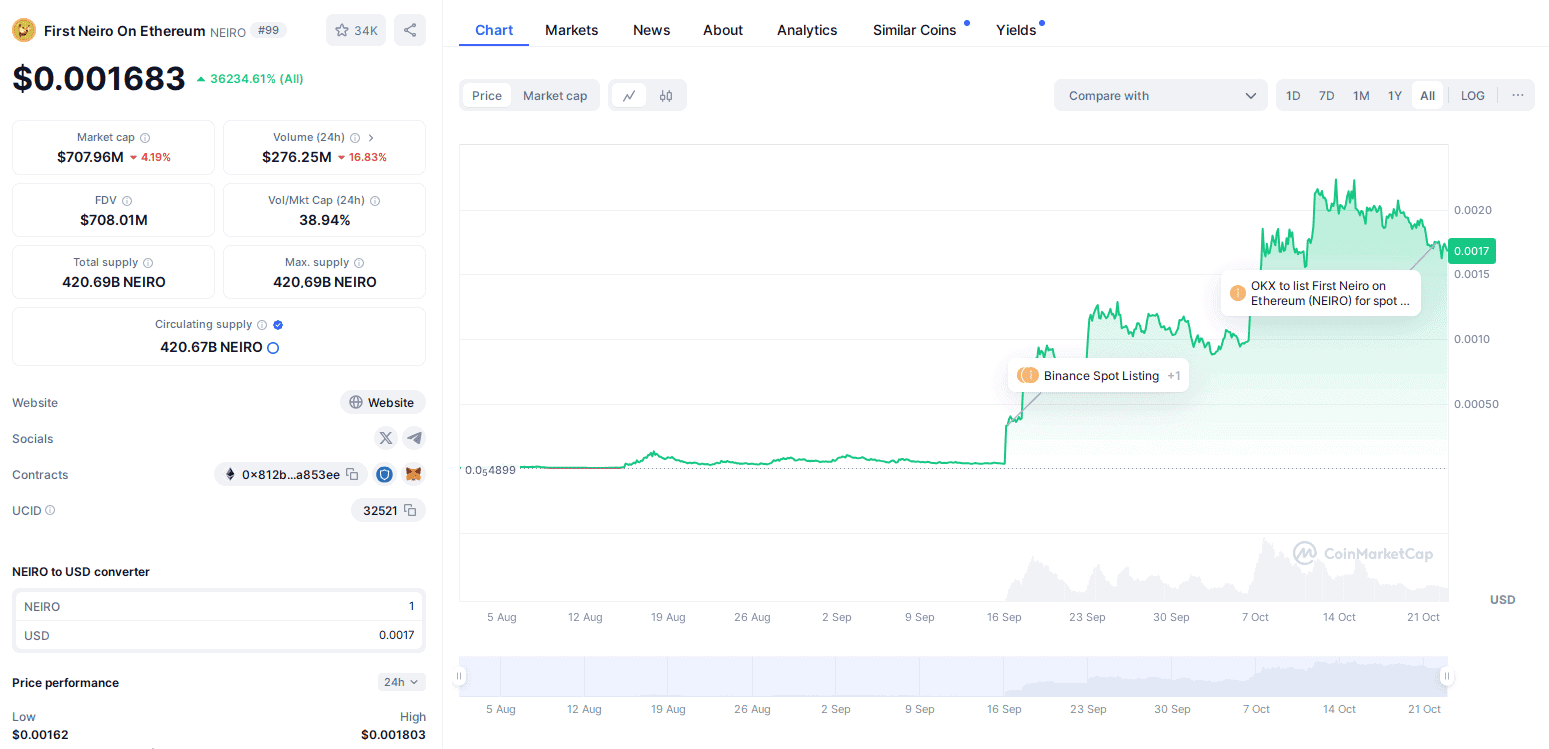The image size is (1549, 749).
Task: Select Market cap chart toggle
Action: (x=555, y=96)
